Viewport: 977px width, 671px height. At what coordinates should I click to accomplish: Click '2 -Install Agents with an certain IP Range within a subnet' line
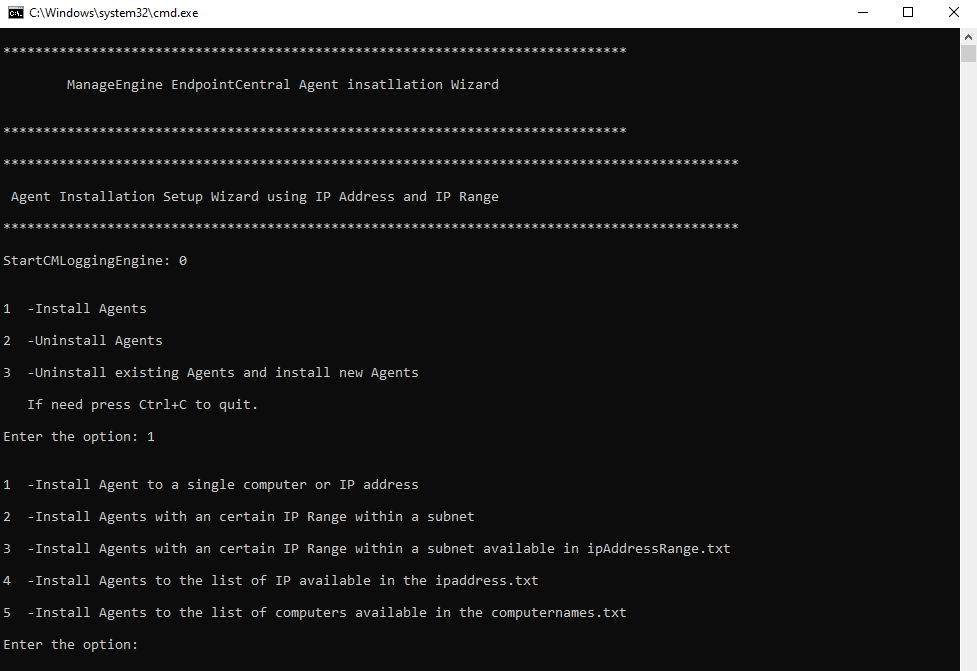pos(239,516)
